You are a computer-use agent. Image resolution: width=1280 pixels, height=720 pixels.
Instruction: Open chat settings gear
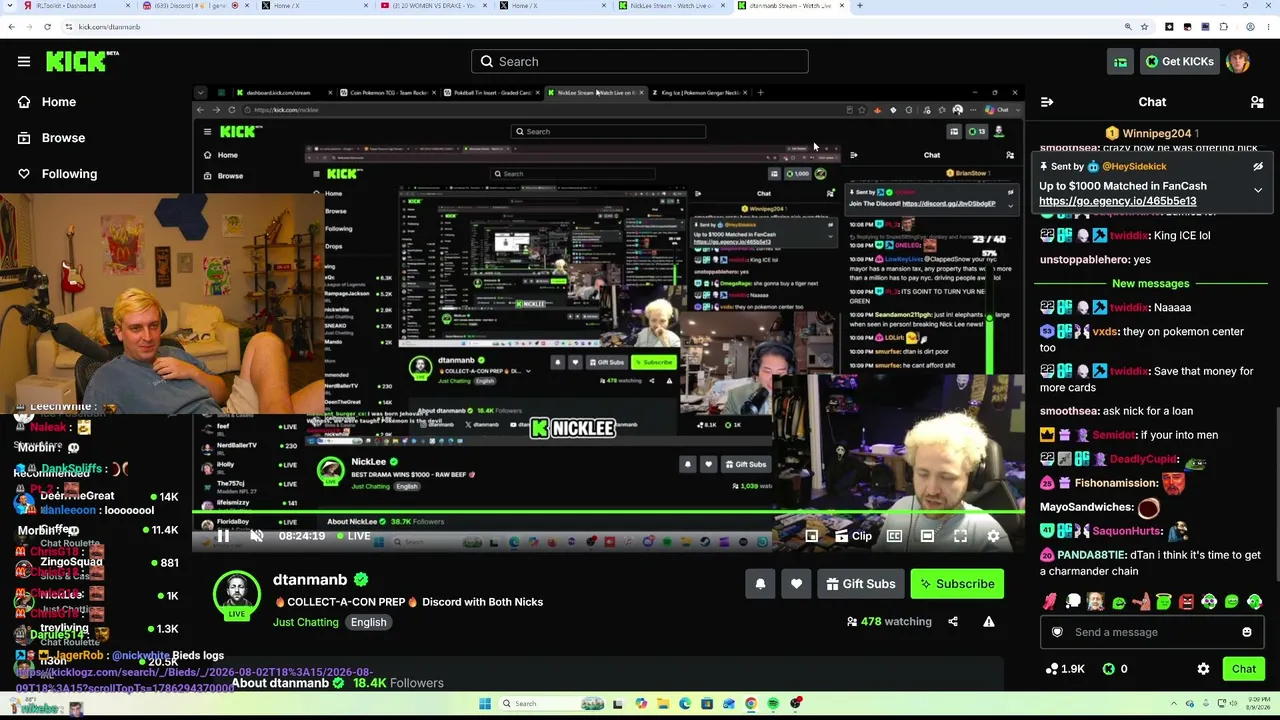coord(1203,669)
